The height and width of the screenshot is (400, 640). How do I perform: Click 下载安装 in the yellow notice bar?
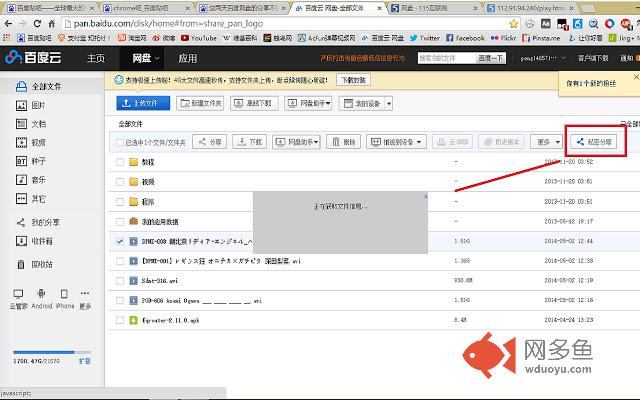coord(353,80)
